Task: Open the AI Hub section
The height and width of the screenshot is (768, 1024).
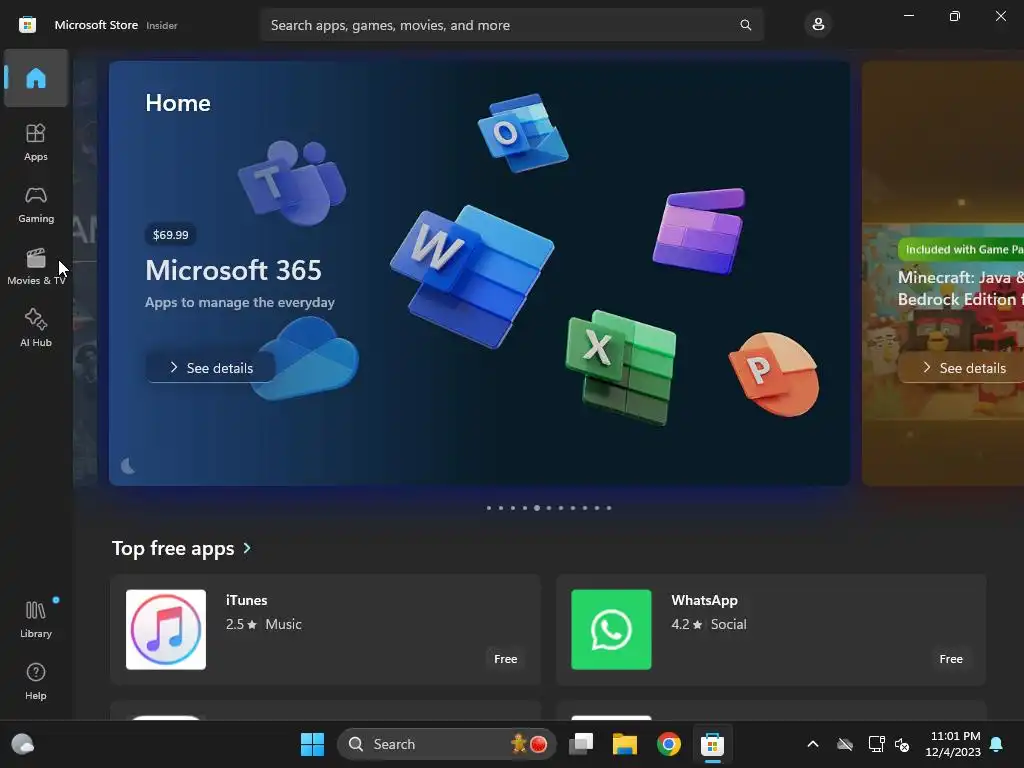Action: point(36,328)
